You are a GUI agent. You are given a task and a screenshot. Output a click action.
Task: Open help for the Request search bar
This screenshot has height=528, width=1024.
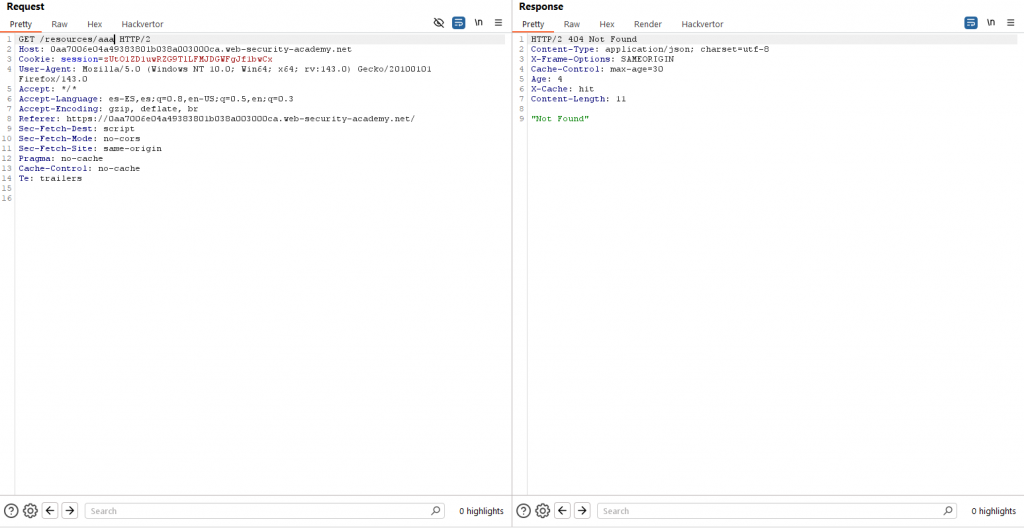tap(11, 511)
